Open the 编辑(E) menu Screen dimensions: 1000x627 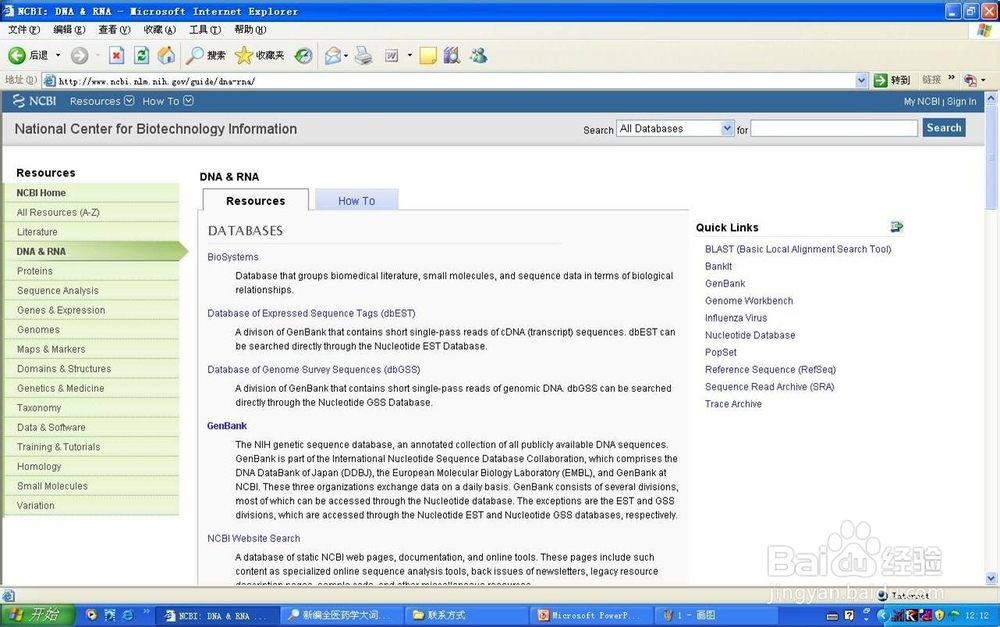point(69,29)
